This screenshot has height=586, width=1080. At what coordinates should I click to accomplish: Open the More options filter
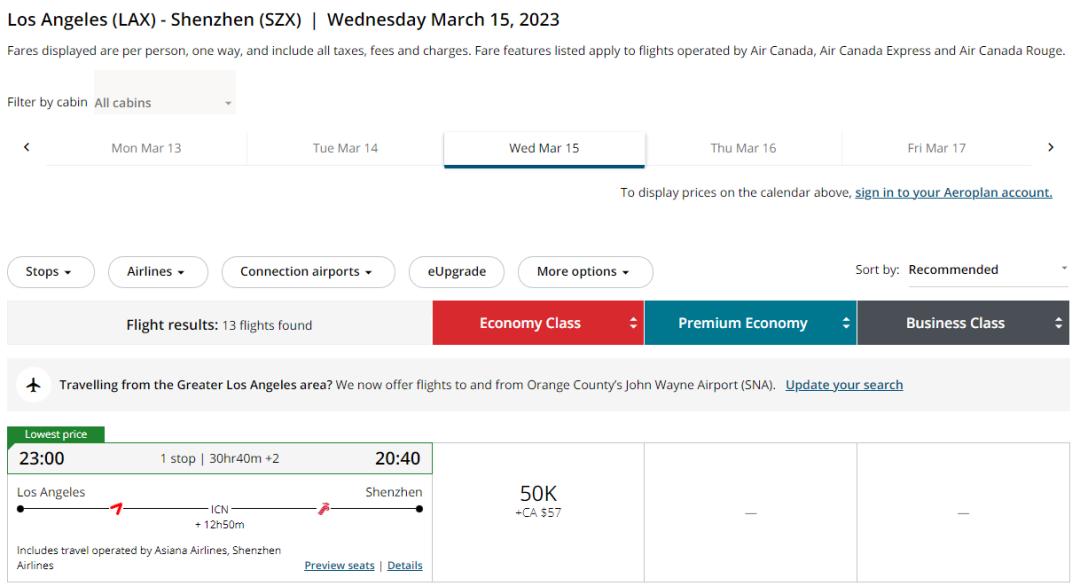pos(584,272)
